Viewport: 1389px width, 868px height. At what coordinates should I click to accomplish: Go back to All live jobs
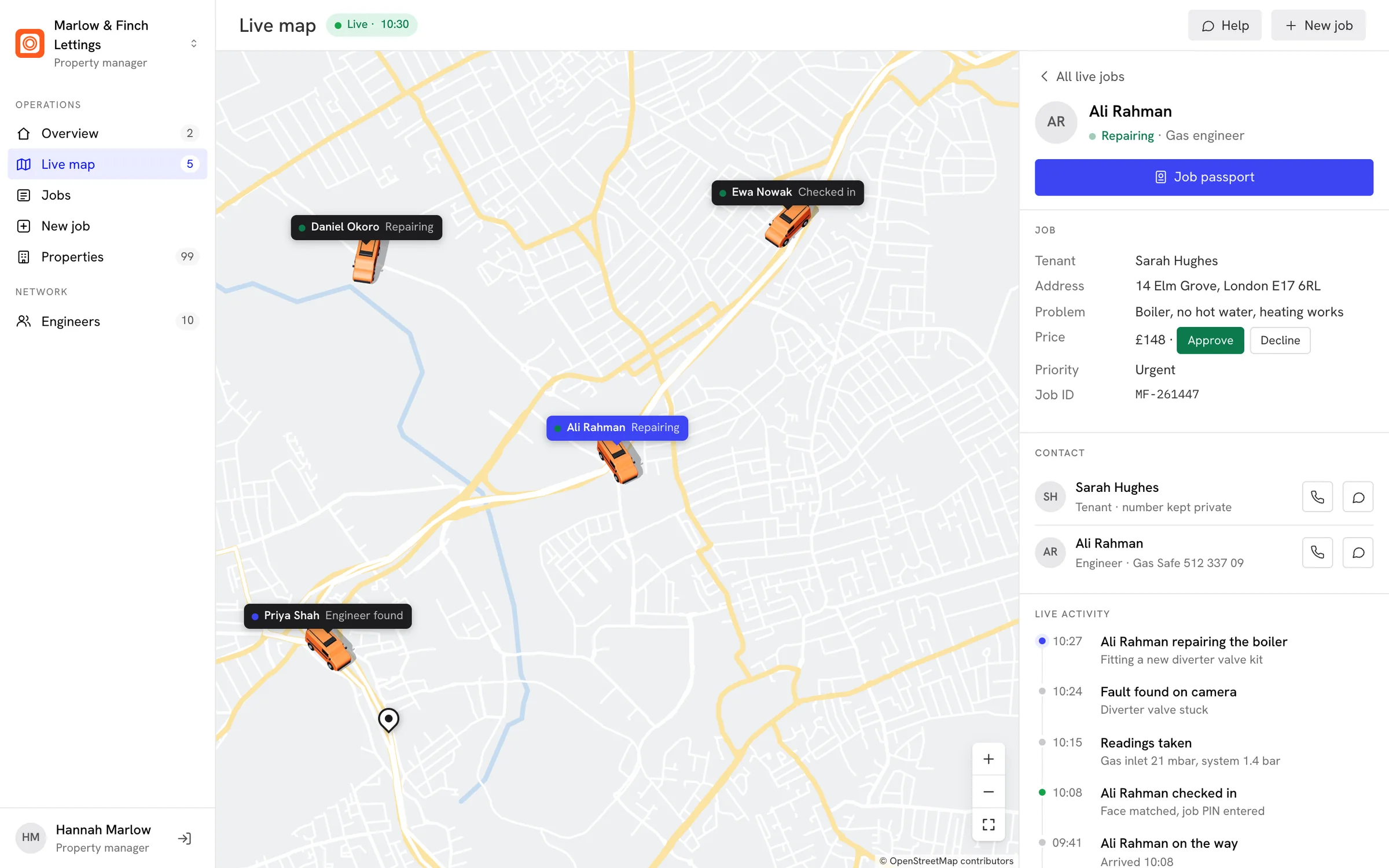point(1082,76)
